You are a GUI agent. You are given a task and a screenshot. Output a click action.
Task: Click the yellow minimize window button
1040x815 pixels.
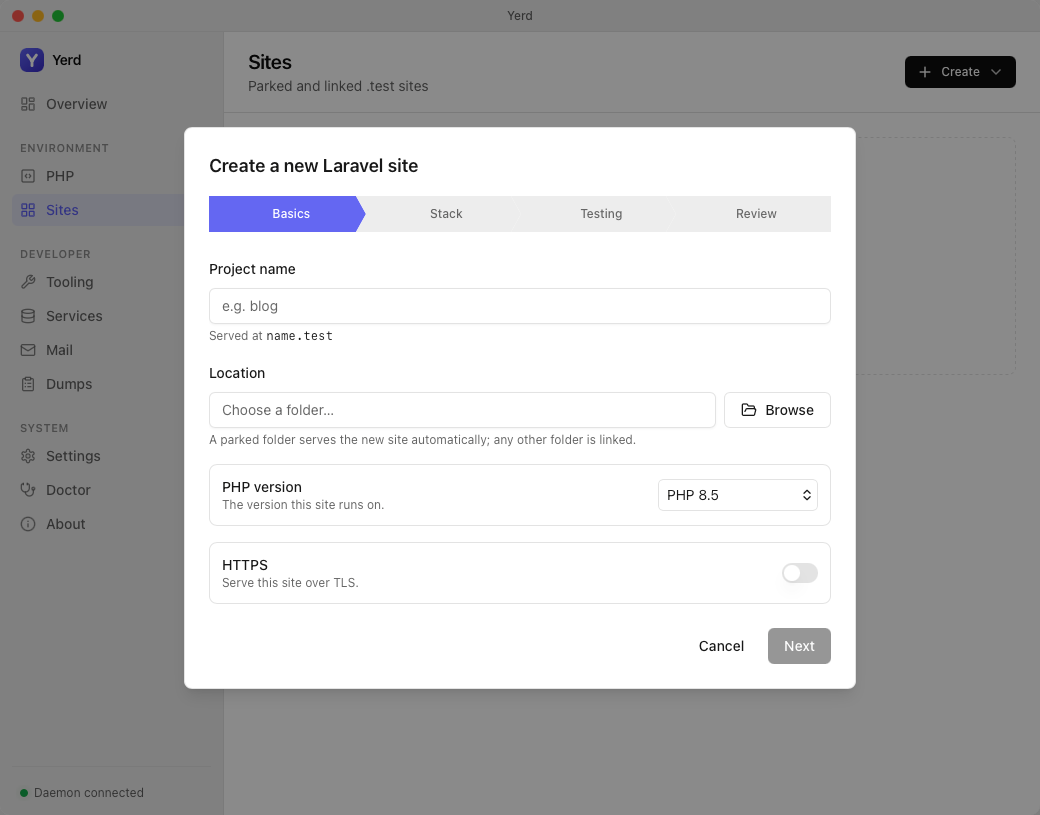[x=38, y=16]
